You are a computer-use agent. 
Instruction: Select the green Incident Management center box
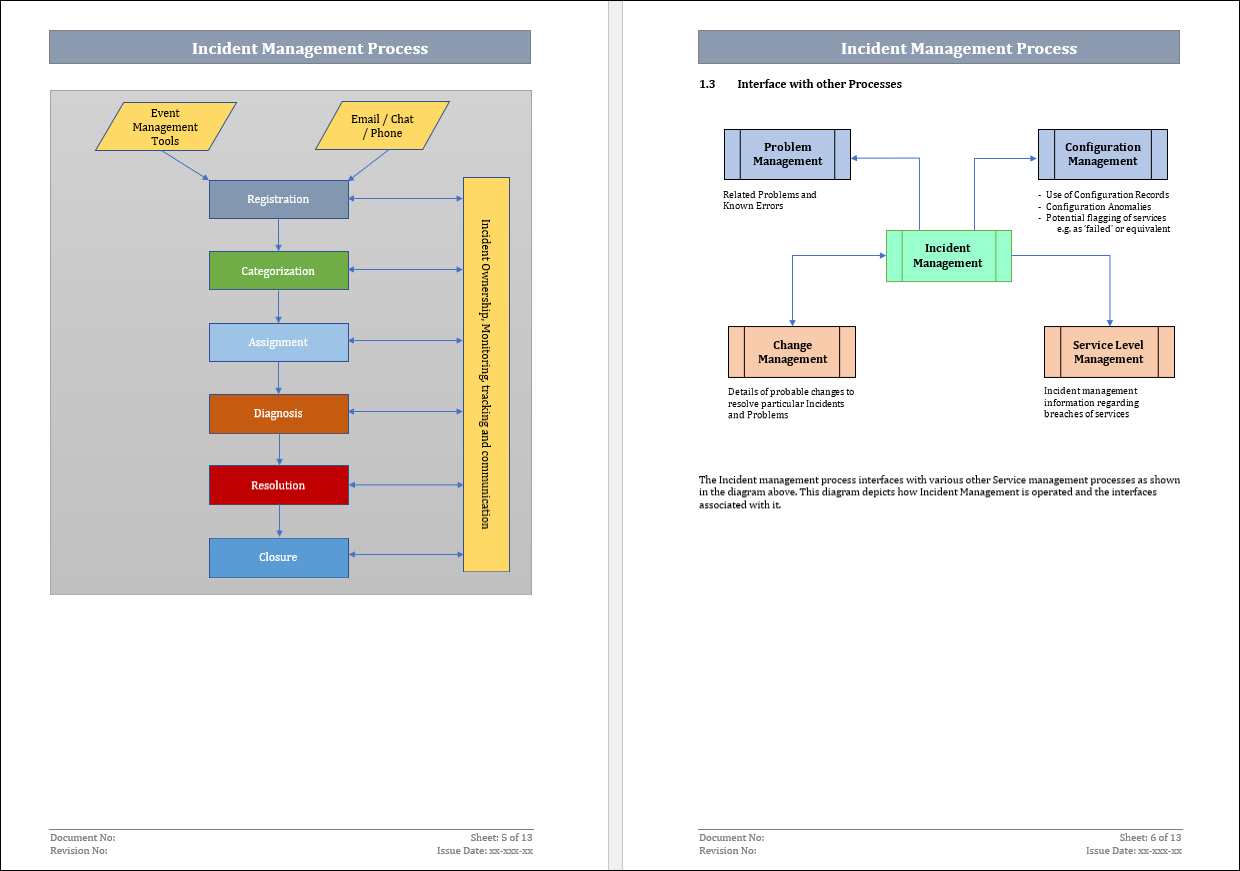(x=948, y=256)
